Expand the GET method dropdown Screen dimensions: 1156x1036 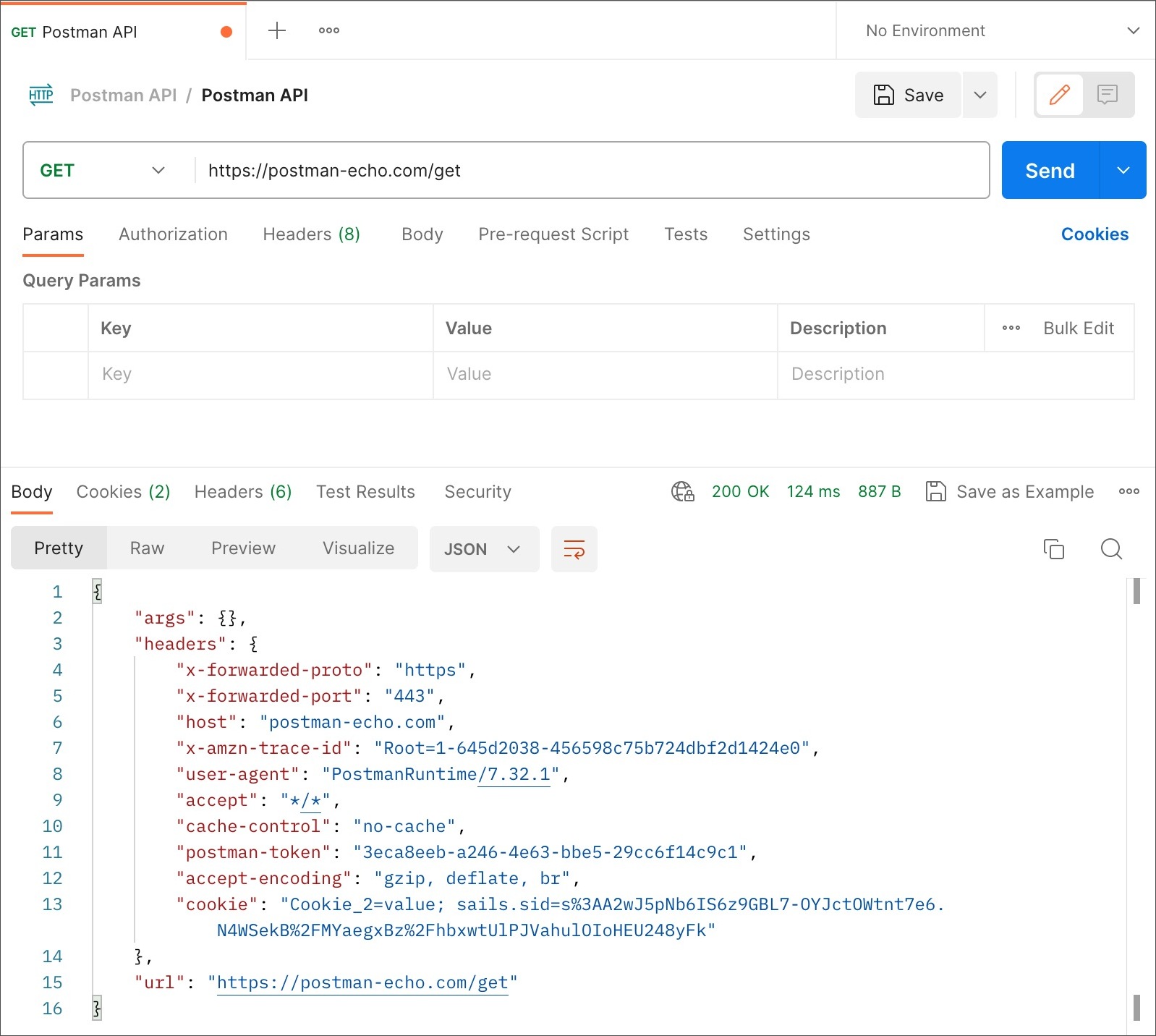[x=103, y=171]
